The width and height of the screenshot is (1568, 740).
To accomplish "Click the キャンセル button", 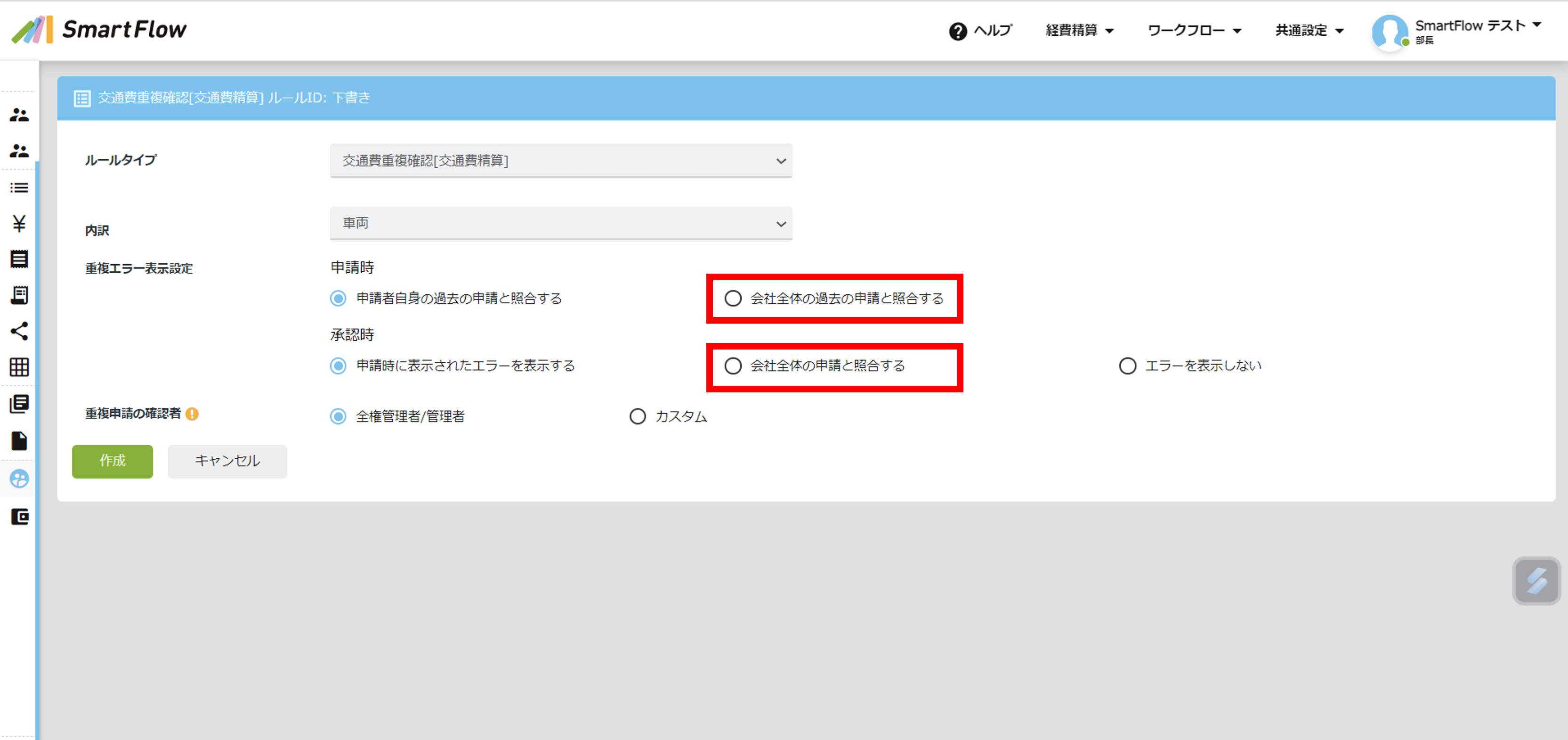I will pos(227,461).
